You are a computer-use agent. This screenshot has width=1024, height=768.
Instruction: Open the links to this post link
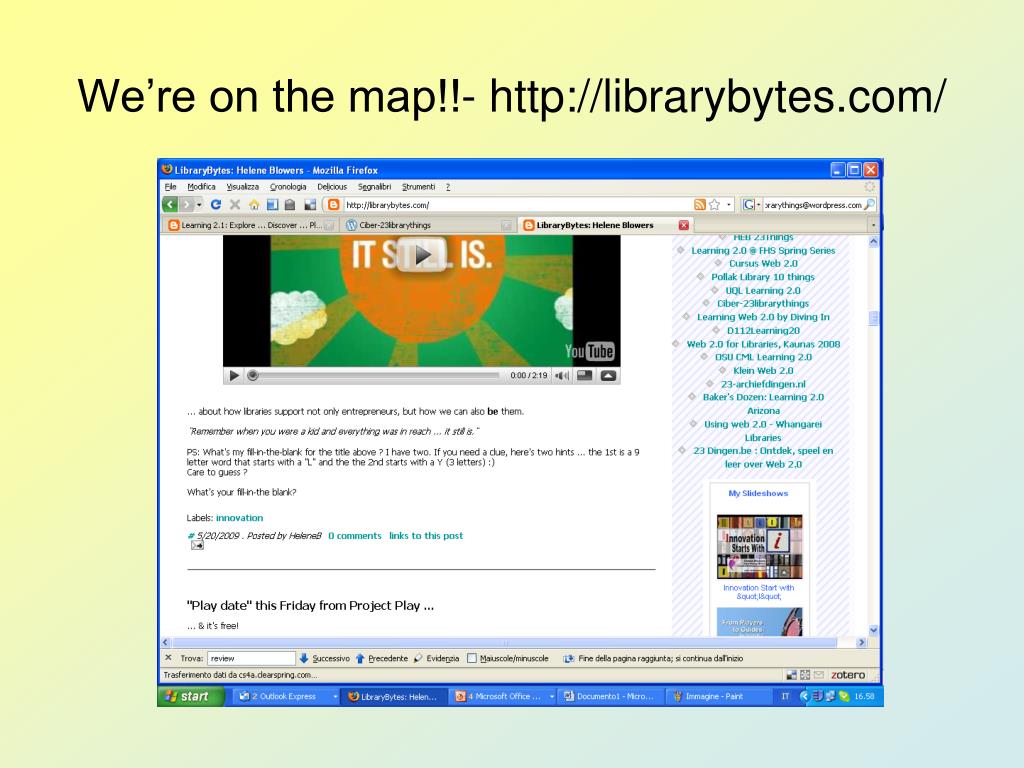426,536
